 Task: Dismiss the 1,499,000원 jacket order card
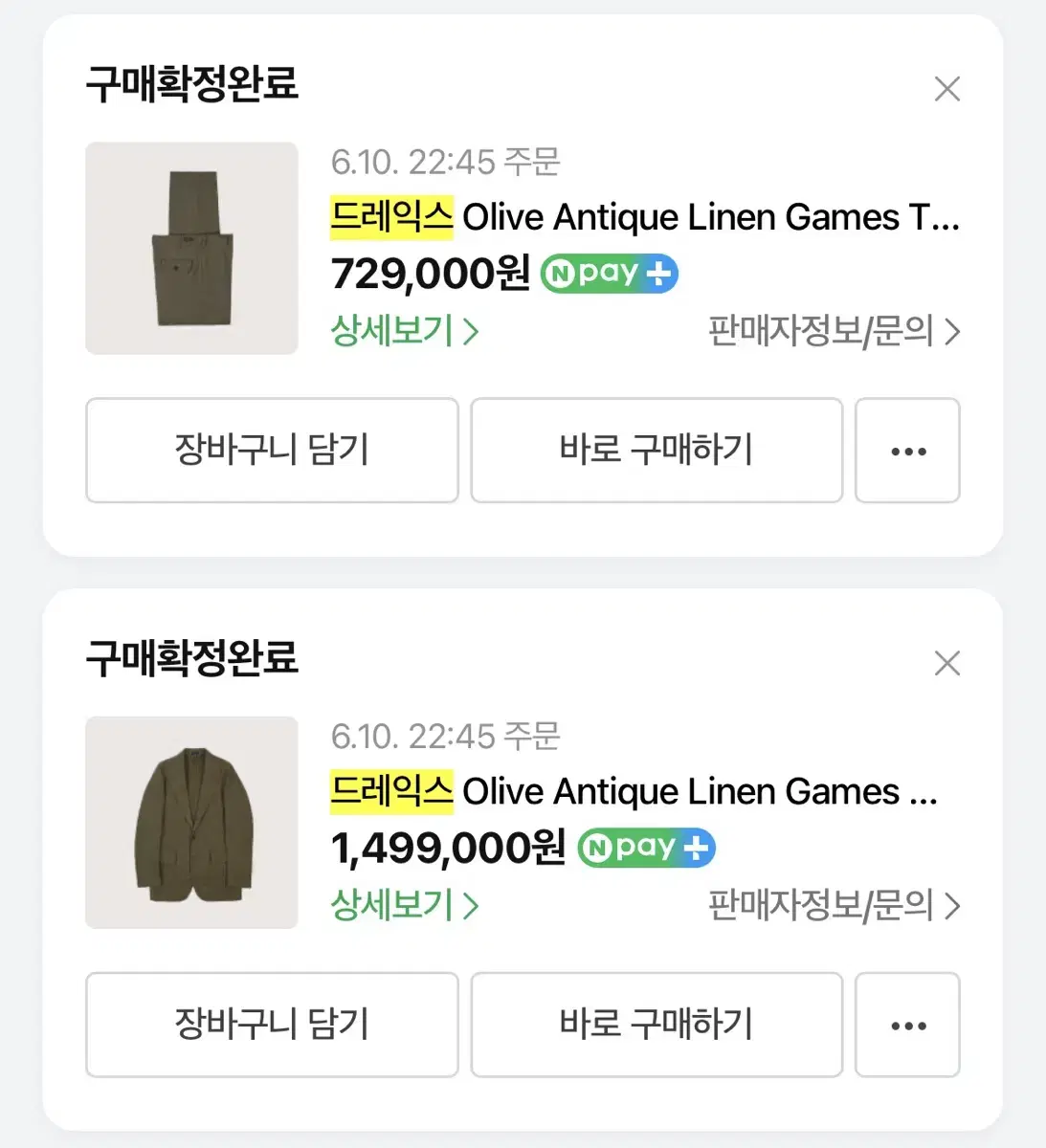click(946, 663)
